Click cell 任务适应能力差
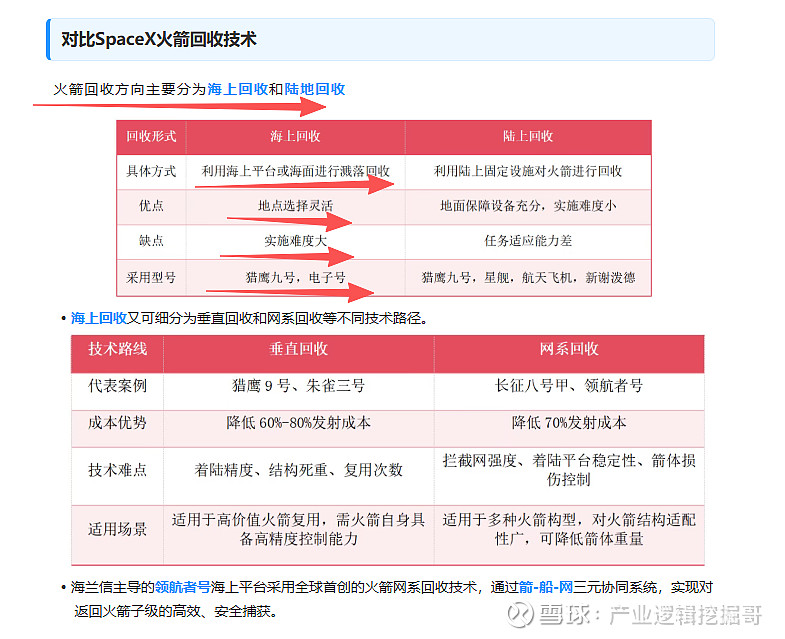The width and height of the screenshot is (785, 639). pyautogui.click(x=528, y=241)
